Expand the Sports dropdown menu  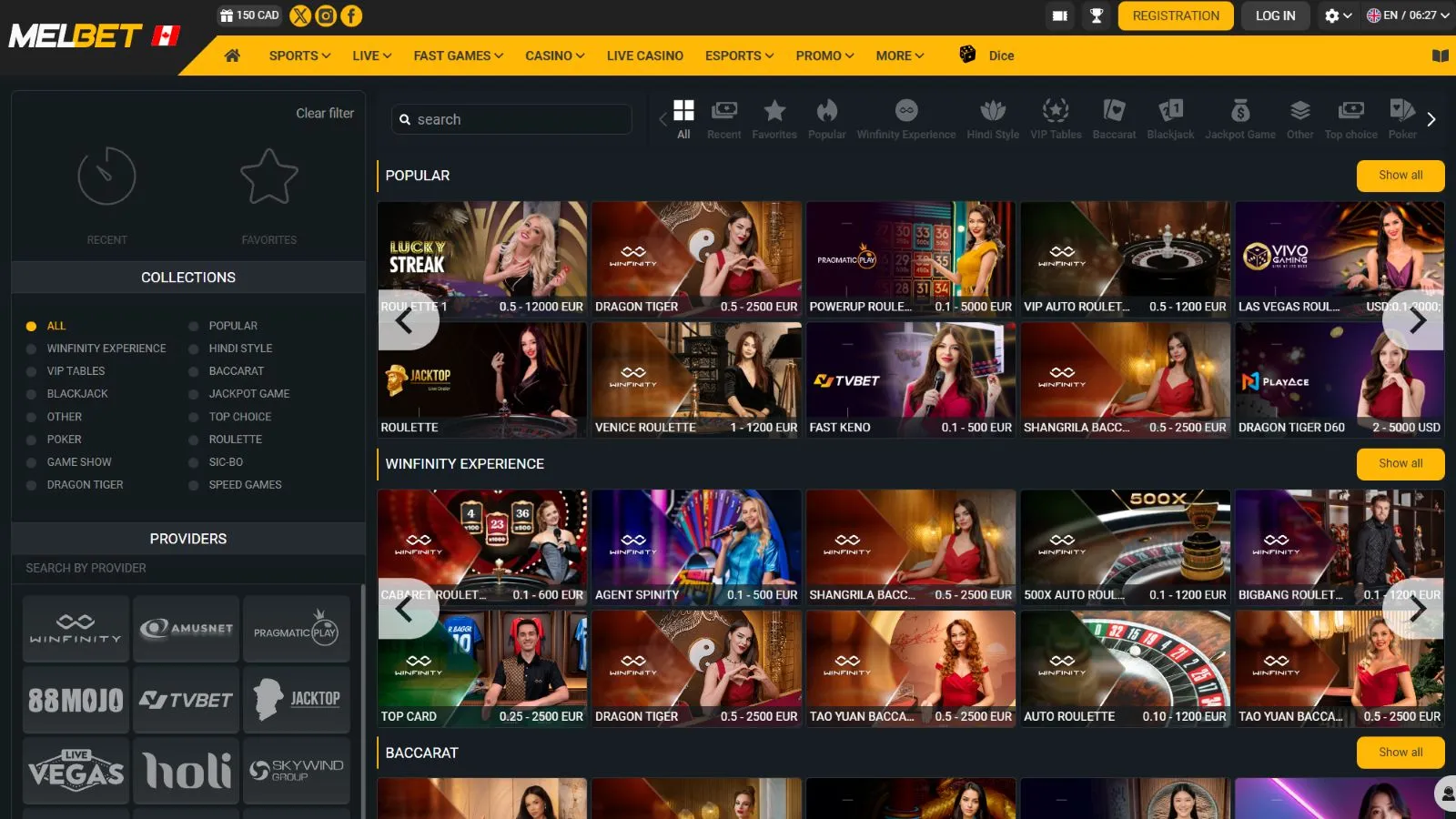pos(299,56)
